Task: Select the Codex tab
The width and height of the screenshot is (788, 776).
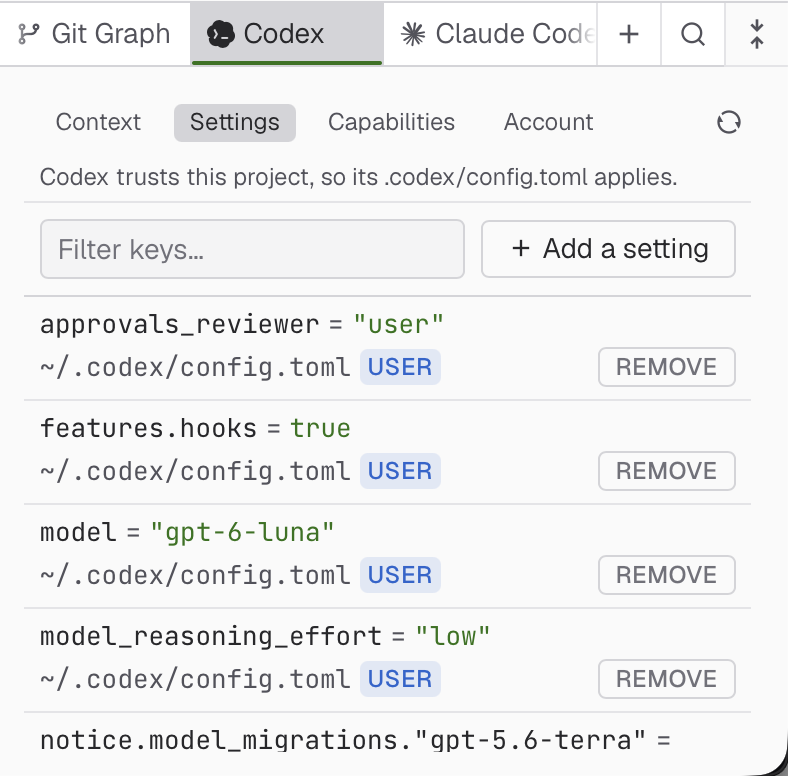Action: point(287,34)
